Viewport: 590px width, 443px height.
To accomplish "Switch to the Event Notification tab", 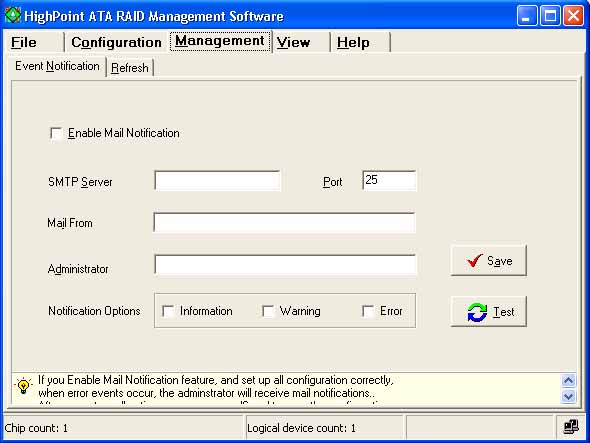I will tap(57, 66).
